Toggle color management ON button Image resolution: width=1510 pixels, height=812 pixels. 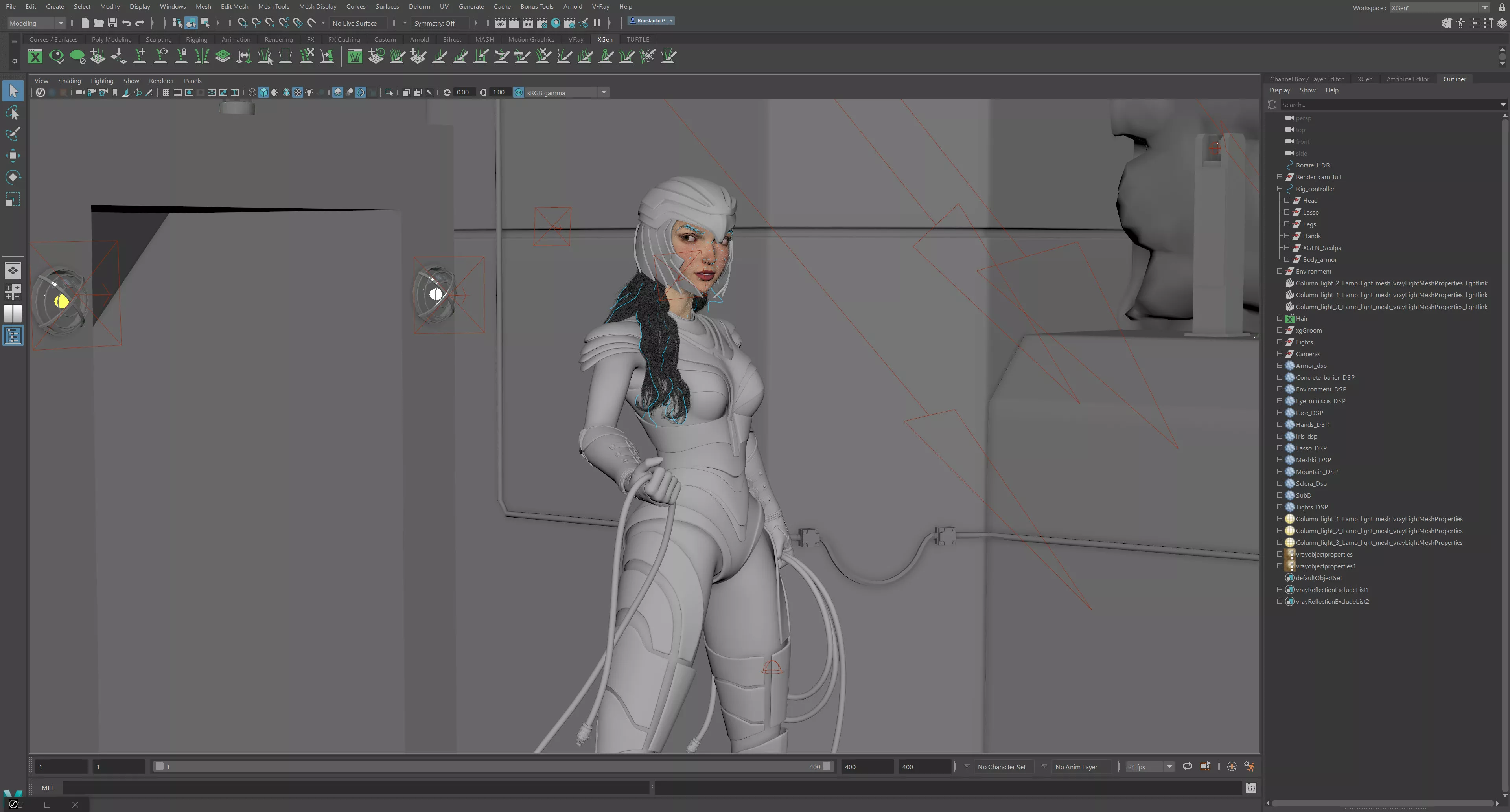tap(518, 93)
